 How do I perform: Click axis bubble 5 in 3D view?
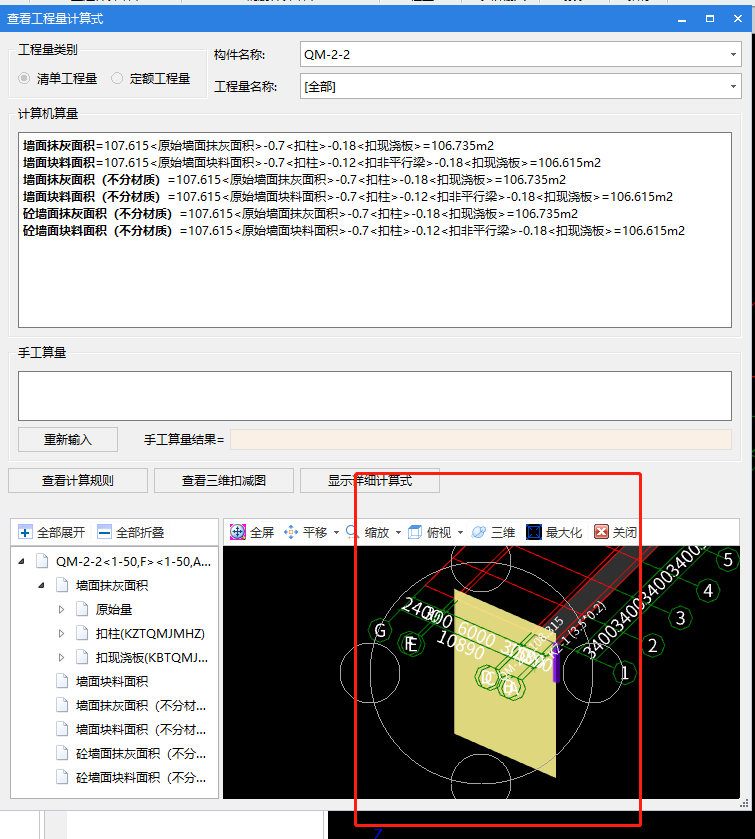point(728,560)
